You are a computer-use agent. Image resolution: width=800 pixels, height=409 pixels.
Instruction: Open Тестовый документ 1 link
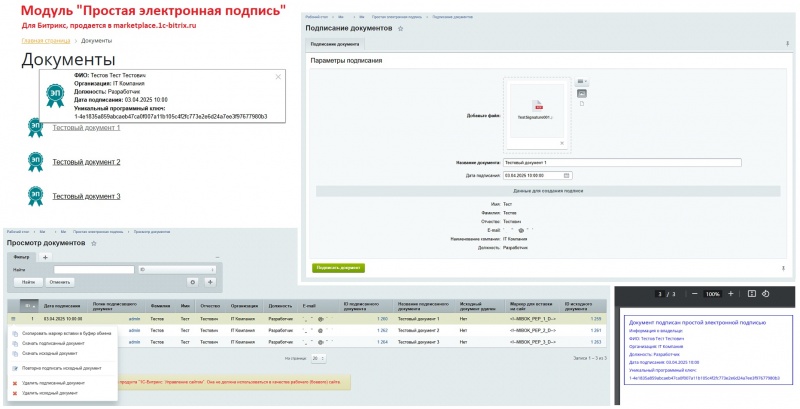tap(86, 127)
